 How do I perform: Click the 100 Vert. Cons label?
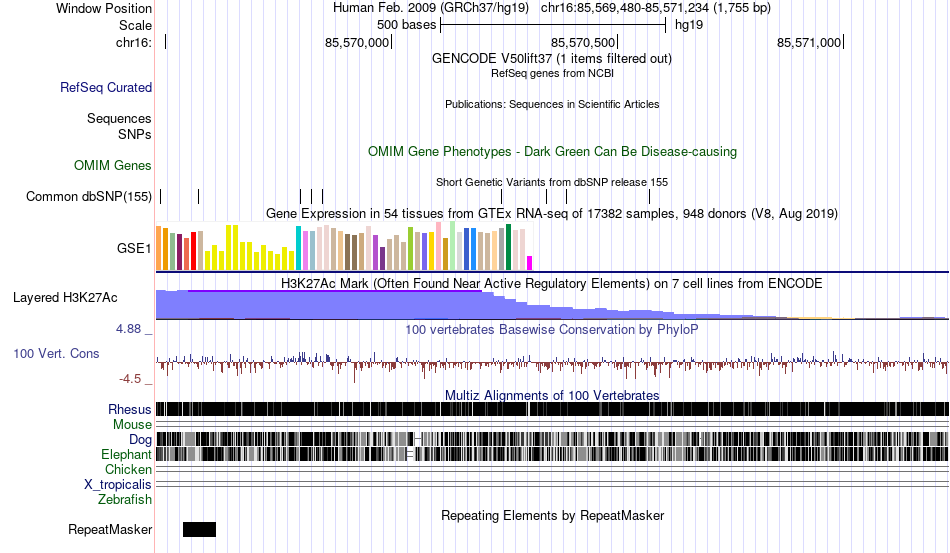pyautogui.click(x=56, y=353)
